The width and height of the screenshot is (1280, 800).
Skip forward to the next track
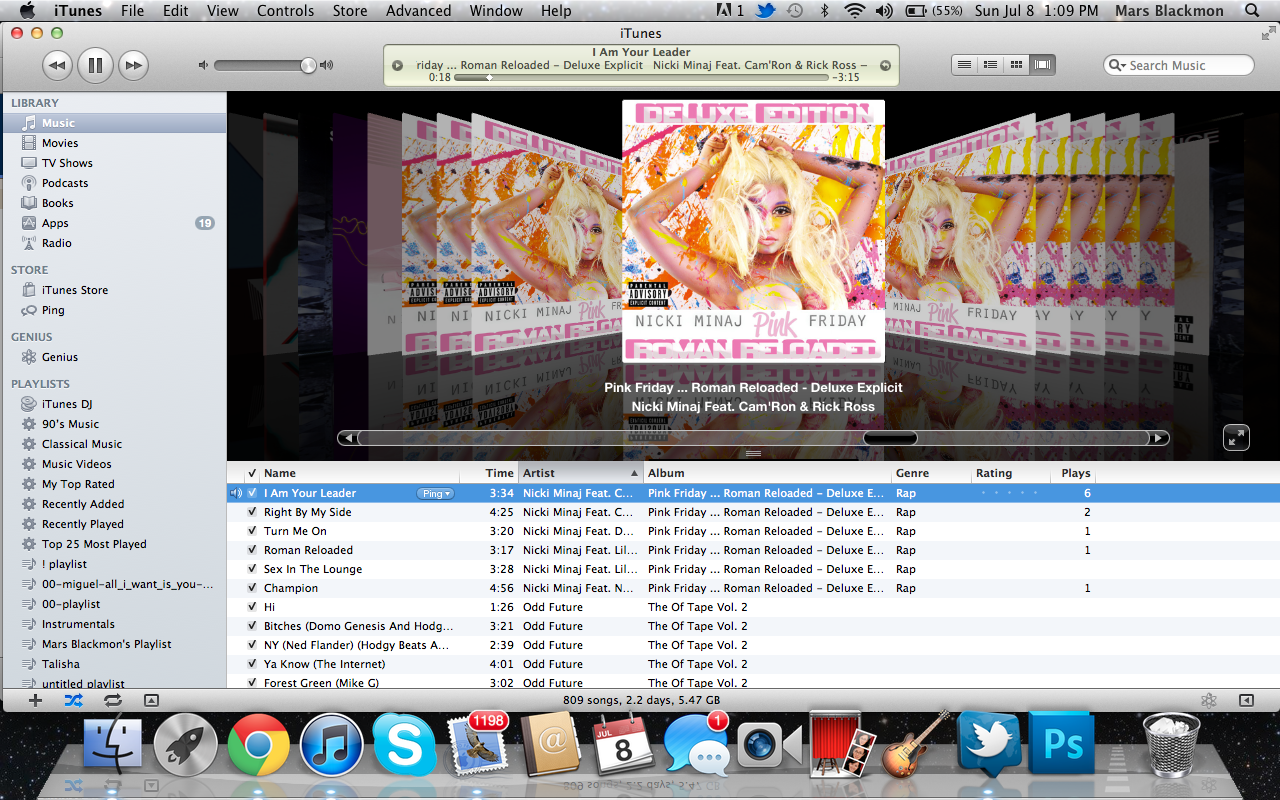click(x=133, y=66)
